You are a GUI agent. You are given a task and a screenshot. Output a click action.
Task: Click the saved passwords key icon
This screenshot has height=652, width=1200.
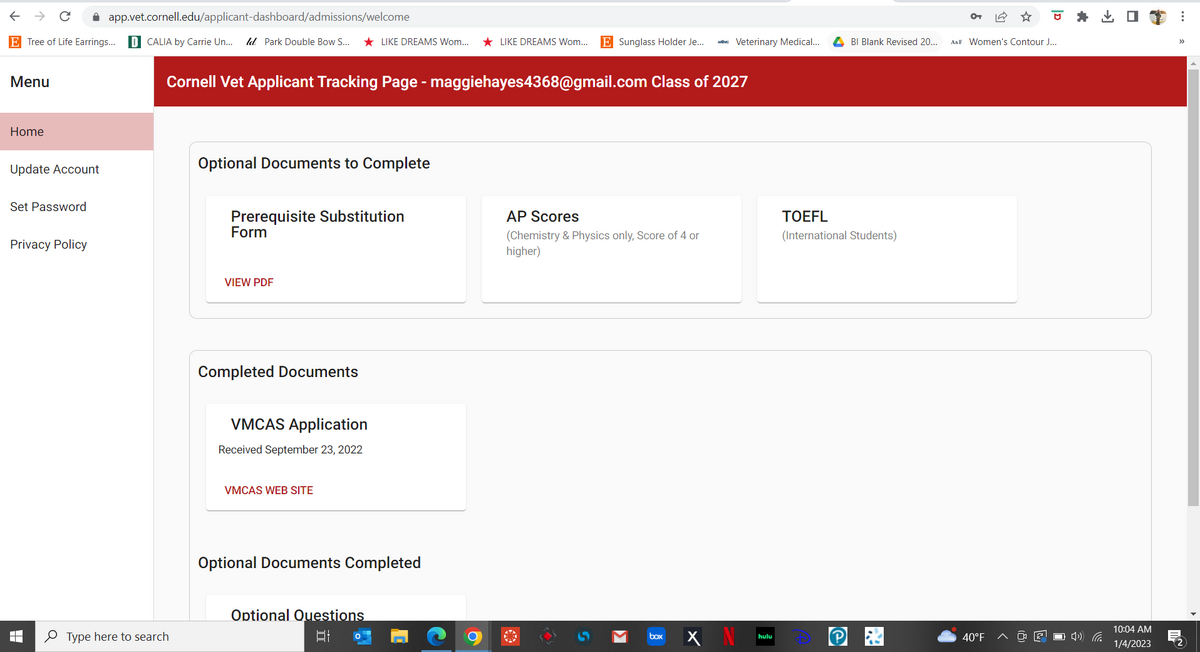click(976, 17)
